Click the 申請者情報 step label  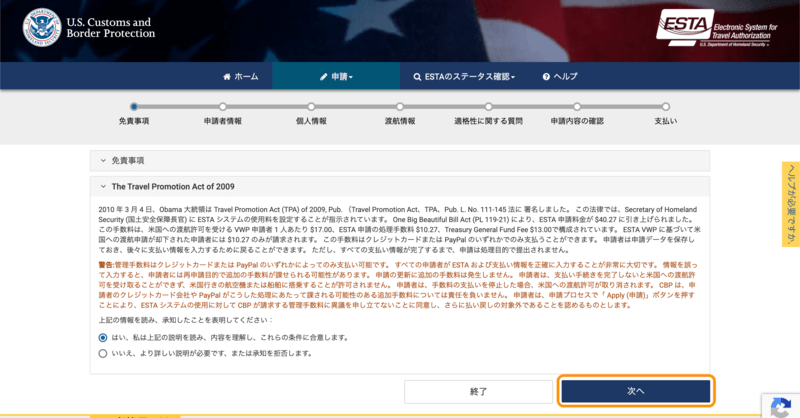222,121
